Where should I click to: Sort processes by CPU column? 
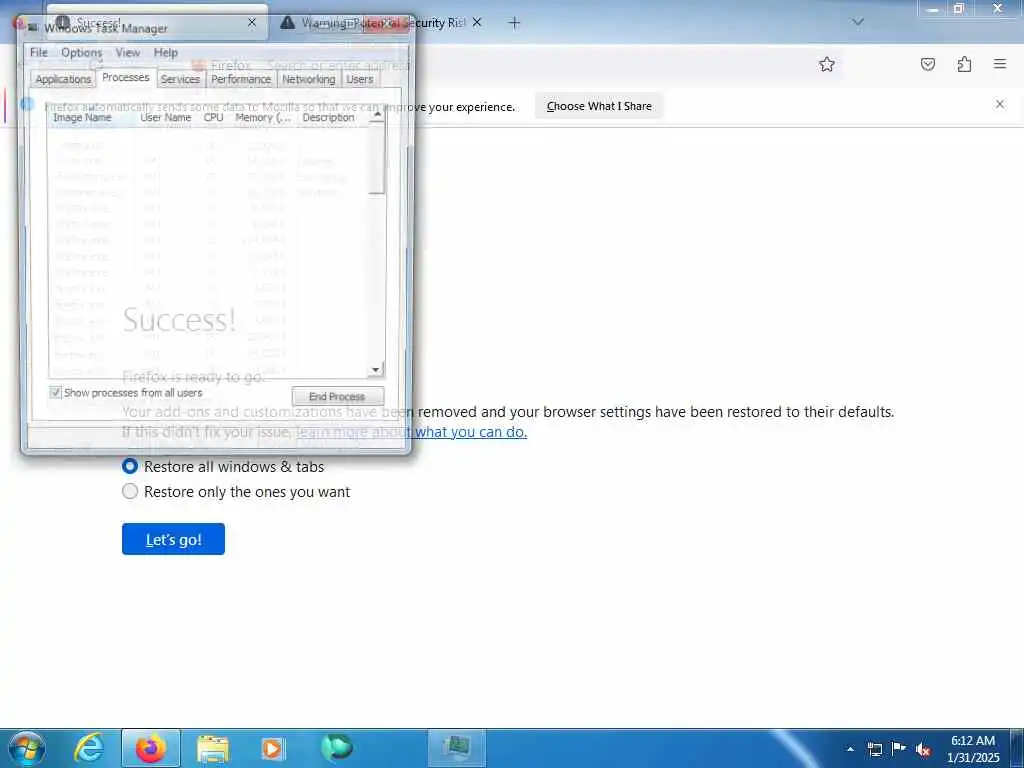point(214,118)
